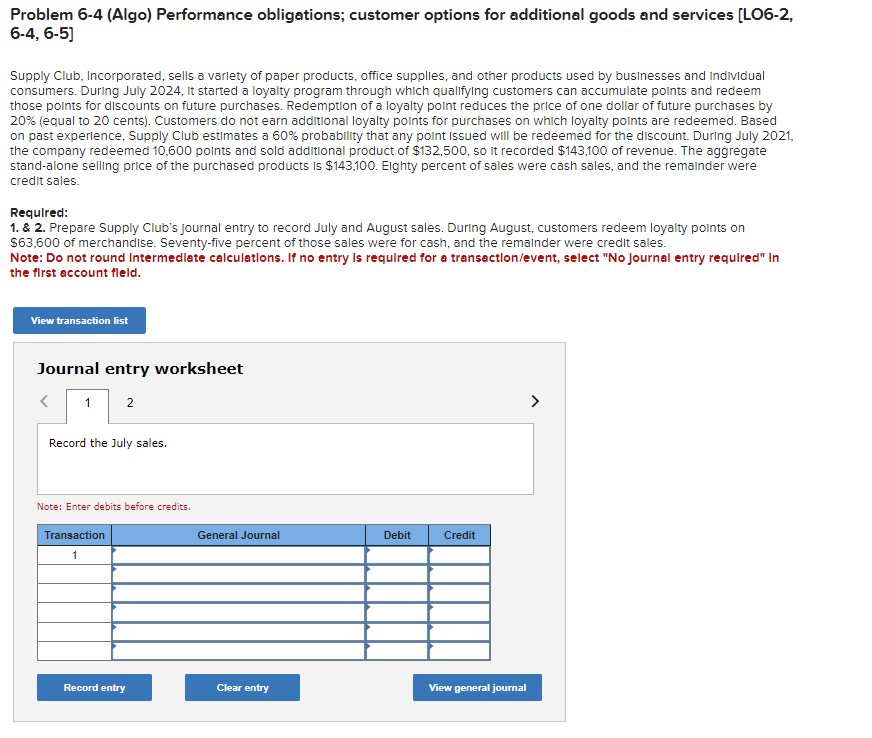This screenshot has width=872, height=738.
Task: Advance to the next transaction using the right chevron
Action: pyautogui.click(x=535, y=401)
